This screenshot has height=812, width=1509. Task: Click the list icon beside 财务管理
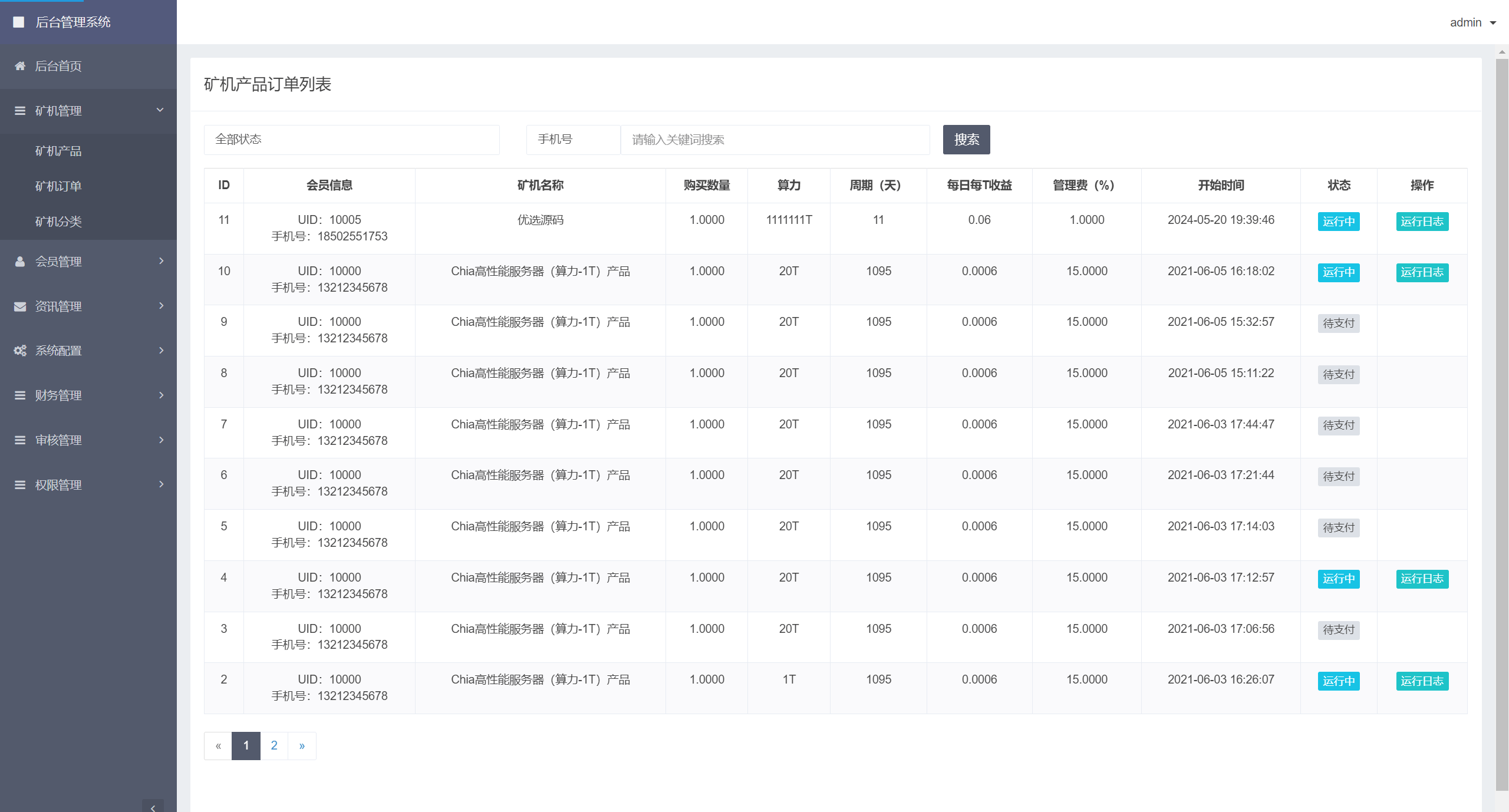click(x=20, y=395)
